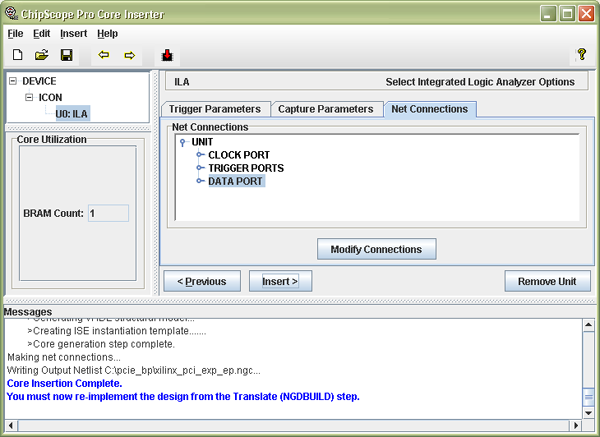
Task: Click the New project toolbar icon
Action: pos(17,54)
